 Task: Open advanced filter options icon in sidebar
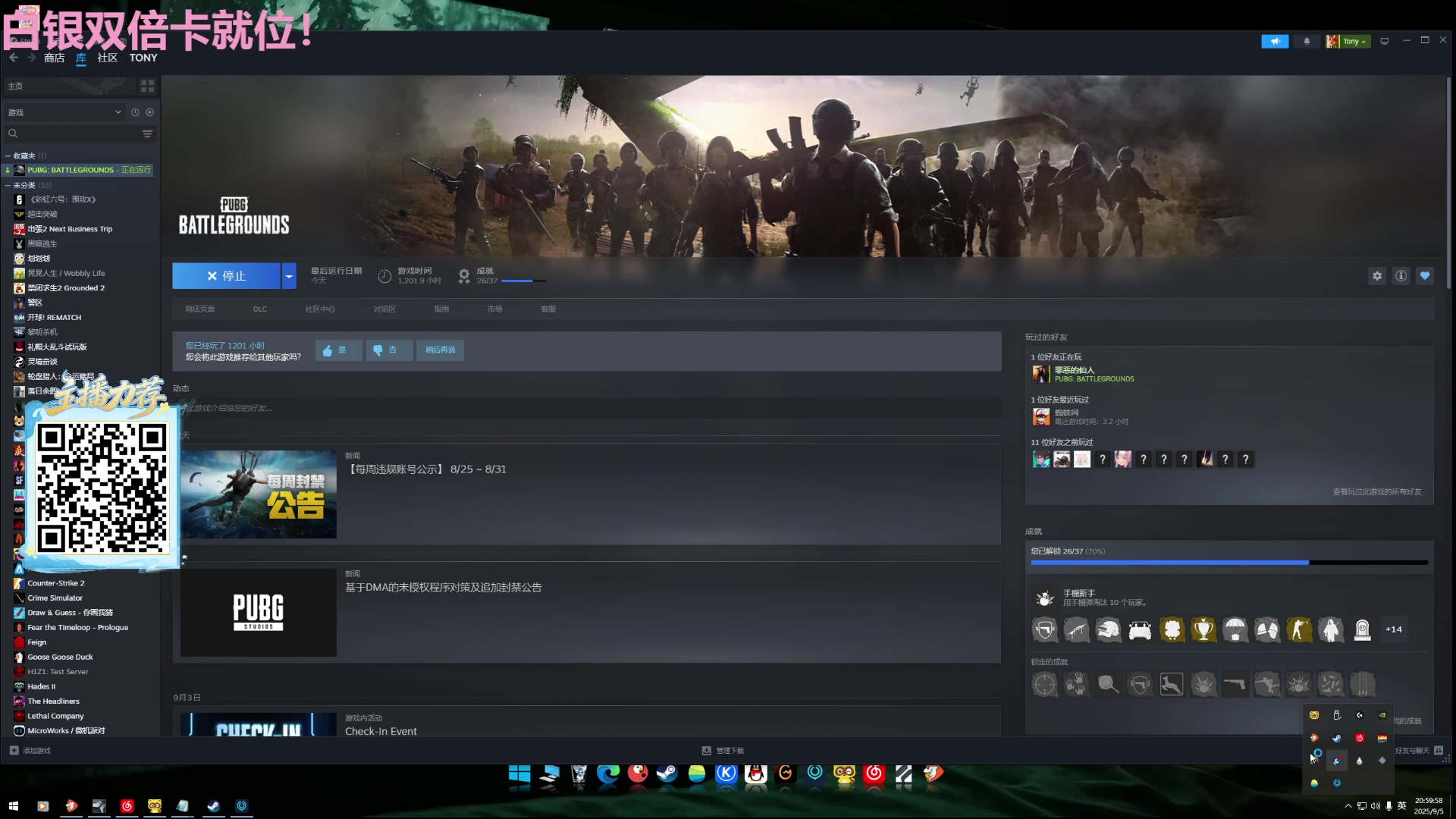[147, 133]
